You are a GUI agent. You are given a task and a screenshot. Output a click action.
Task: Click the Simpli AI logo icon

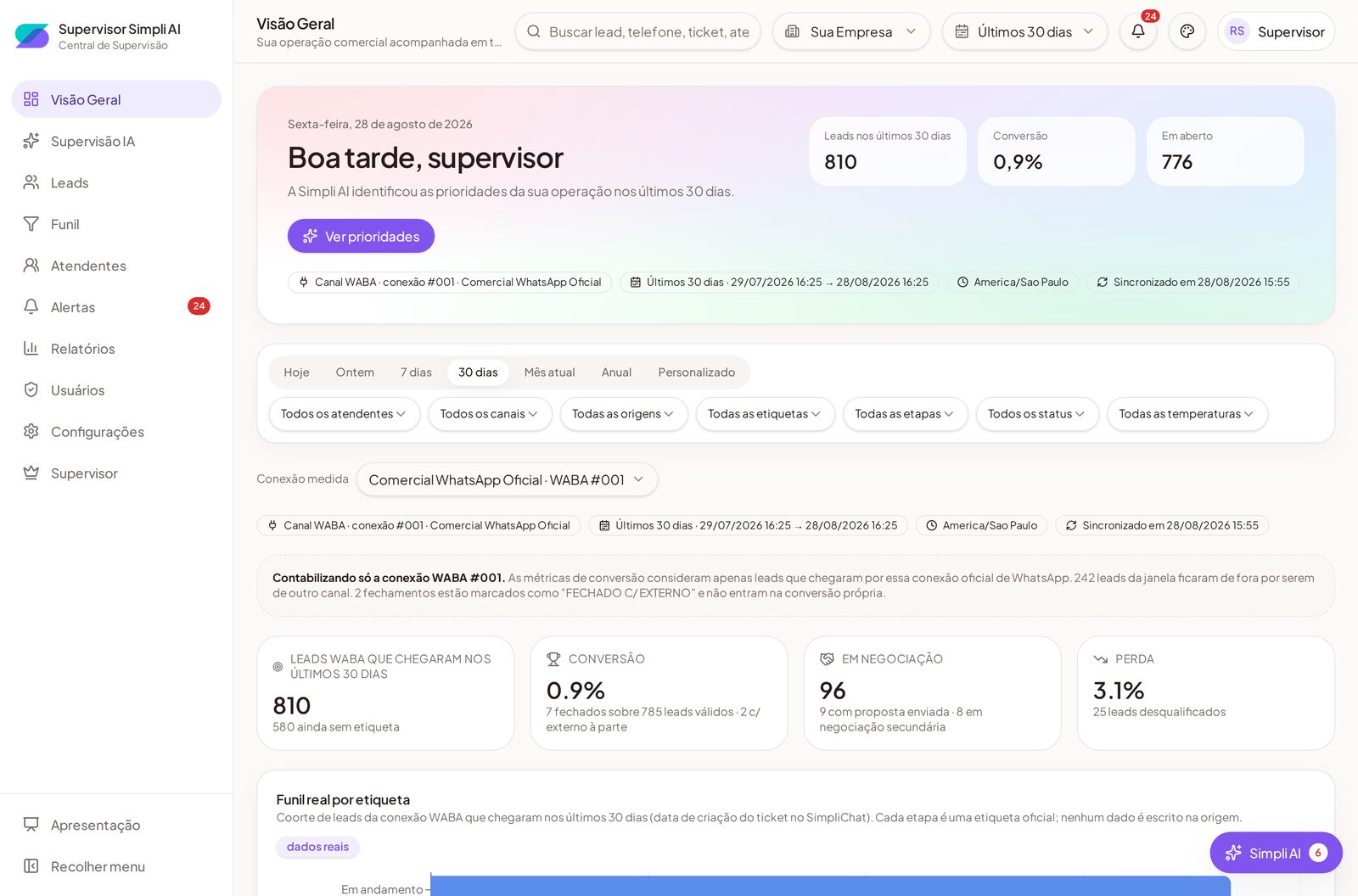pos(32,36)
